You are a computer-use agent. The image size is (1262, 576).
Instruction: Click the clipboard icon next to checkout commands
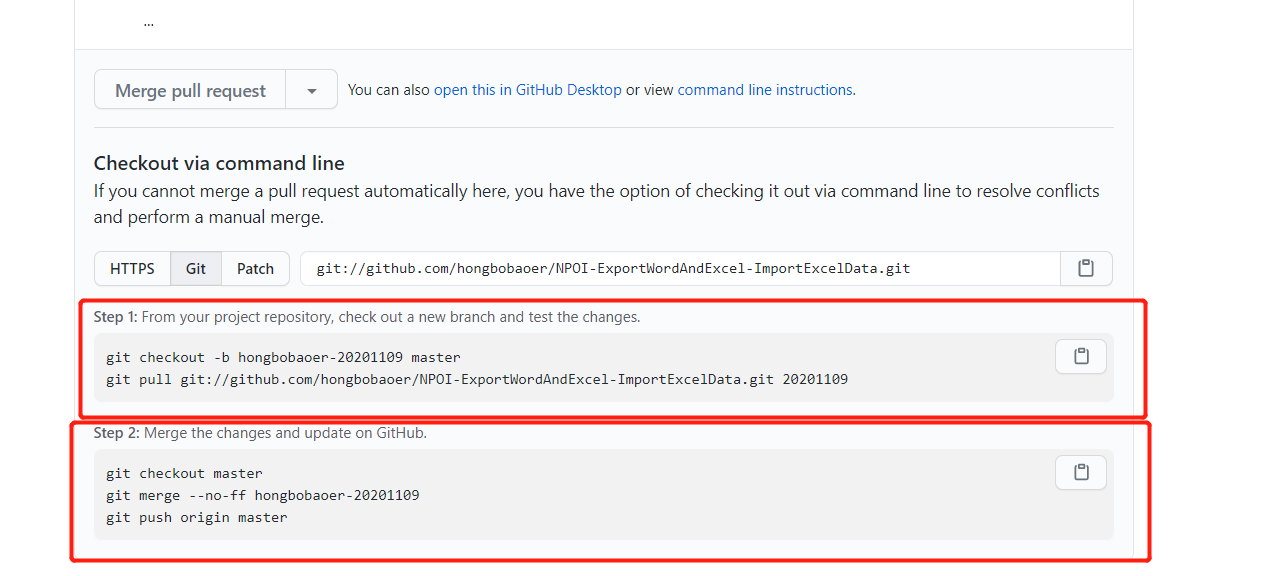tap(1080, 356)
